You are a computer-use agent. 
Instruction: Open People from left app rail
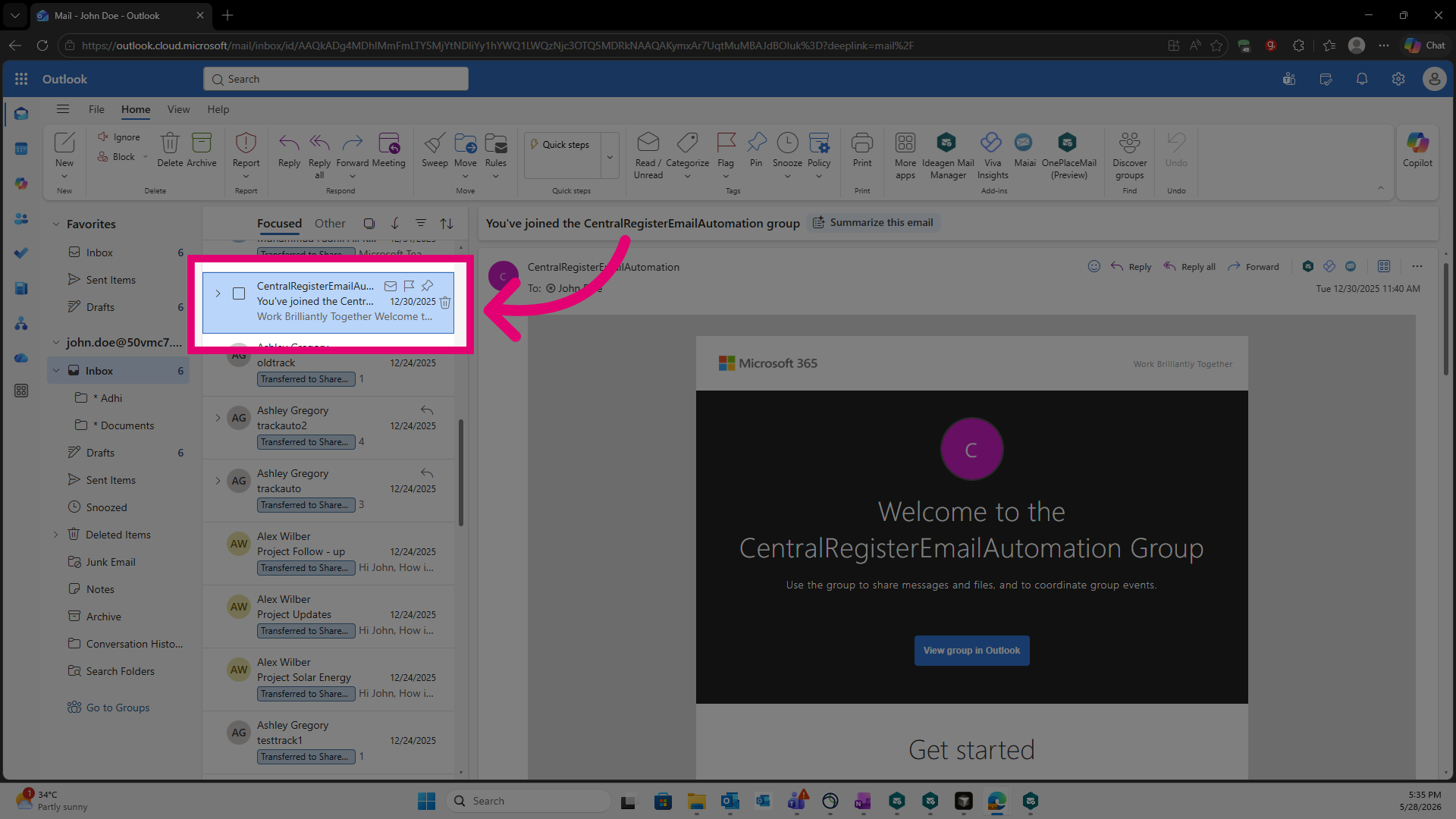(x=21, y=219)
